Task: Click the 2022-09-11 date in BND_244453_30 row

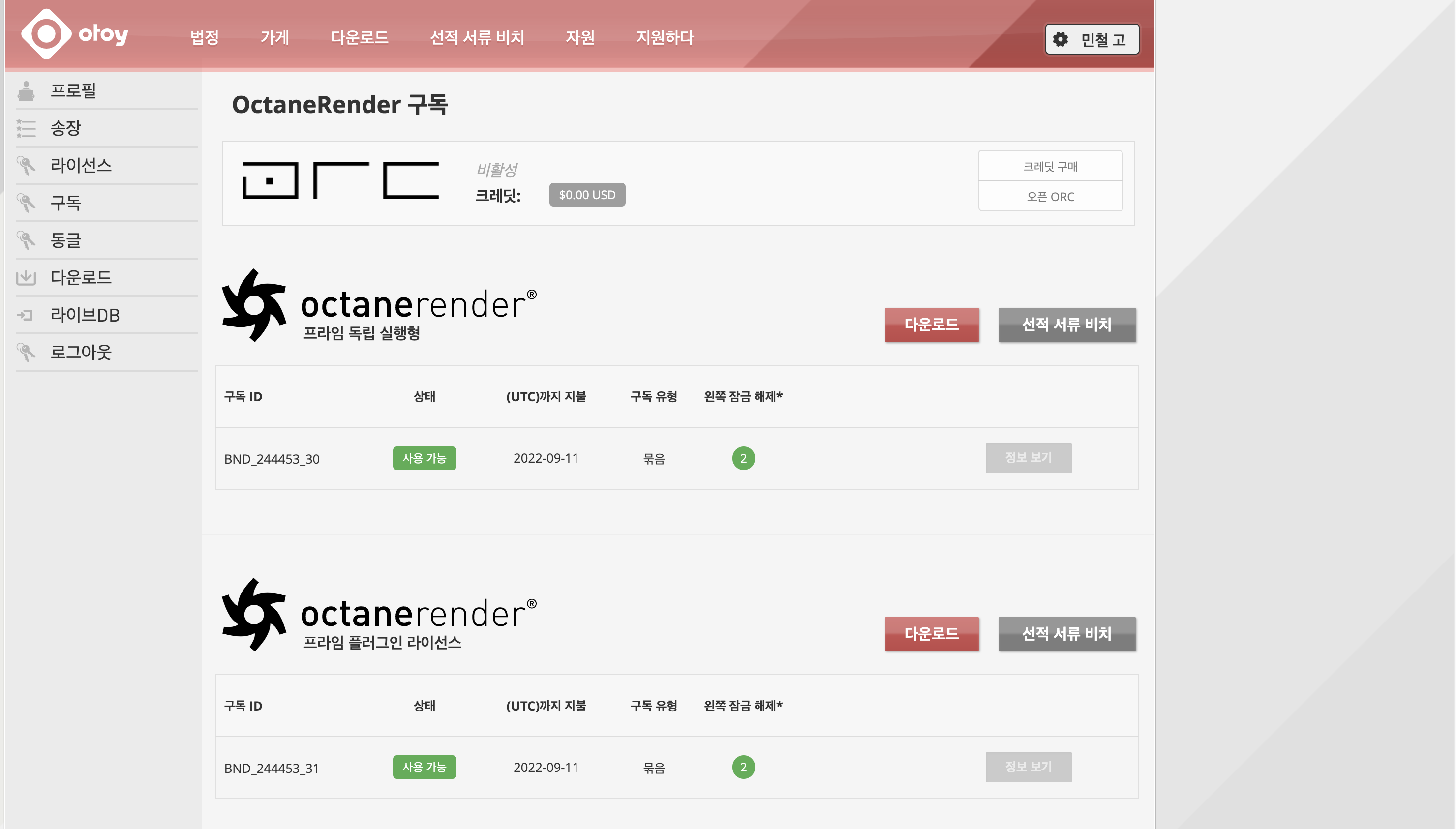Action: tap(546, 458)
